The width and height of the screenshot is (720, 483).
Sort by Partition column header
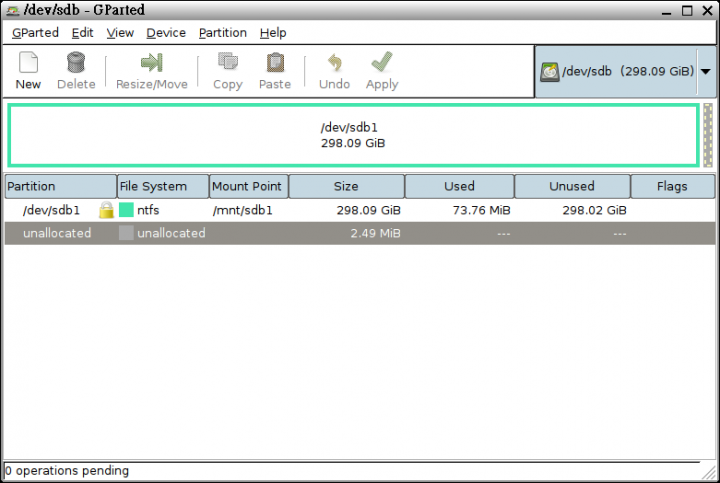pos(61,186)
